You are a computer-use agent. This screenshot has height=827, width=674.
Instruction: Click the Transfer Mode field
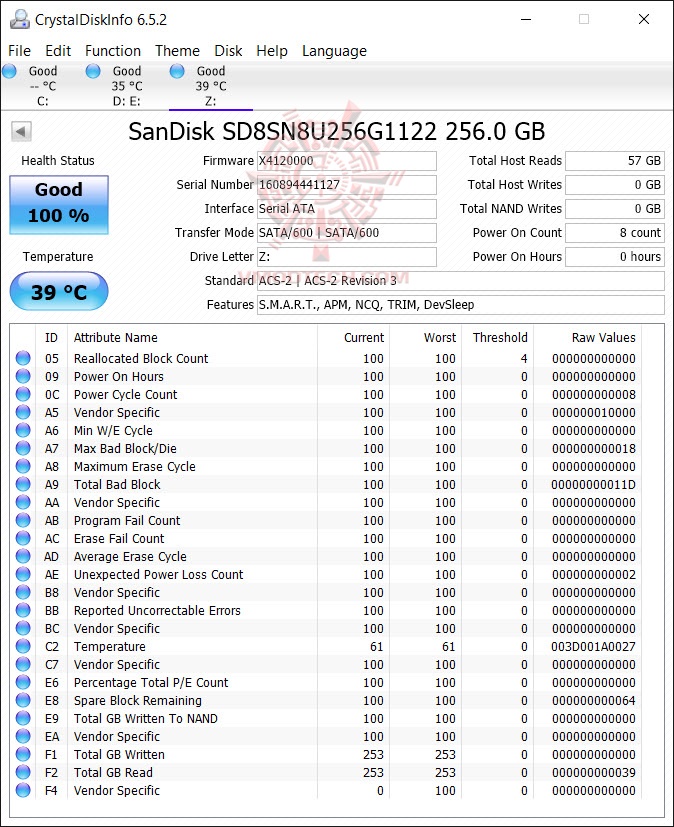coord(346,233)
